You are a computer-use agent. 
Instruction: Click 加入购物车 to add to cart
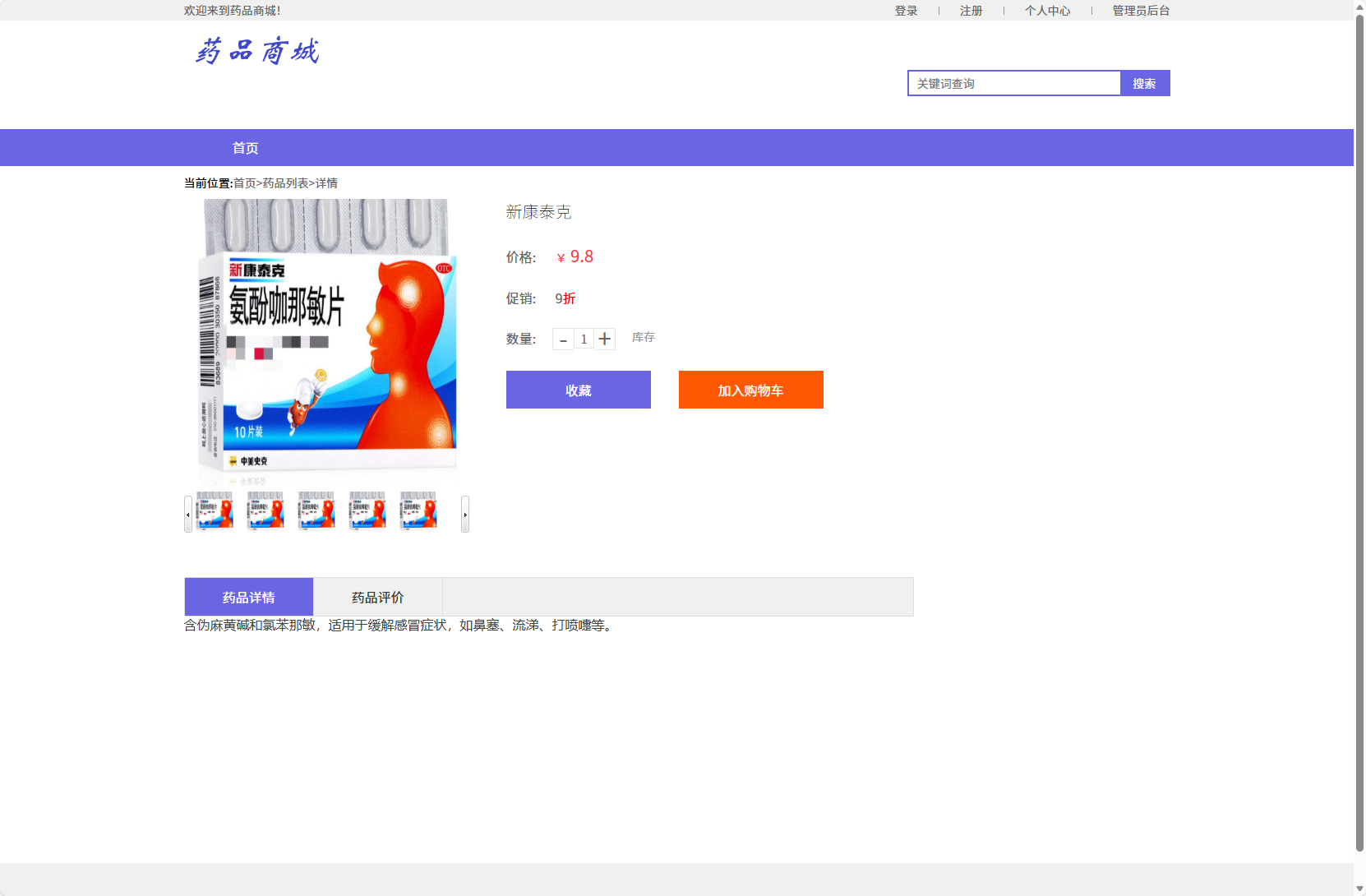[750, 390]
